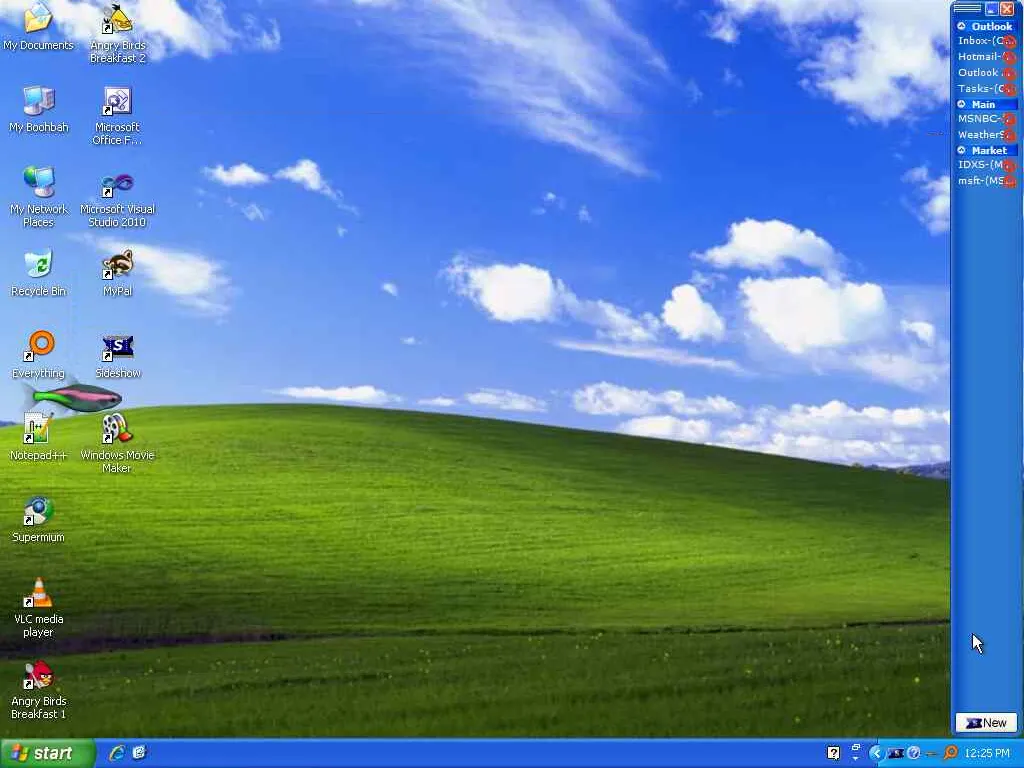Open the msft stock ticket

tap(980, 180)
